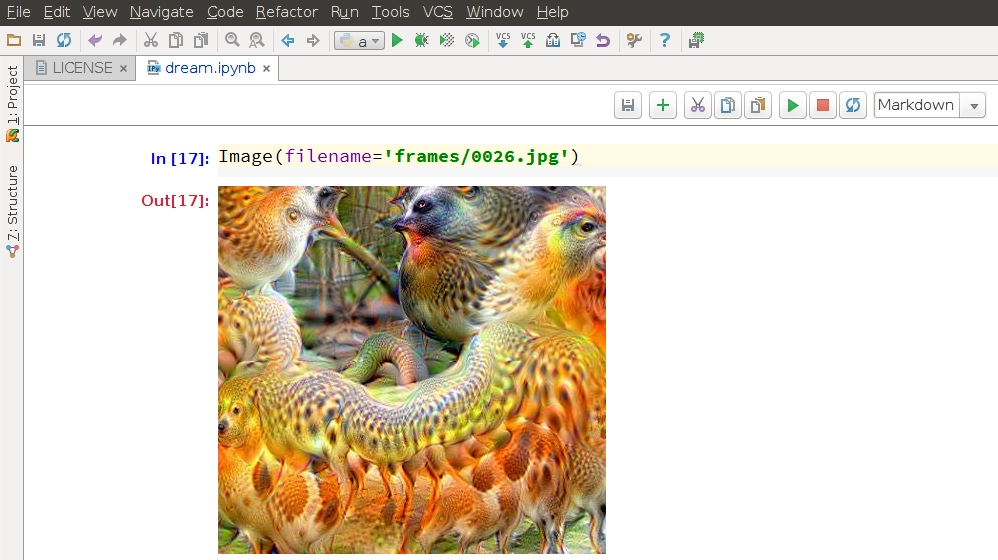Click the last main-toolbar icon after Help
The image size is (998, 560).
pos(696,41)
